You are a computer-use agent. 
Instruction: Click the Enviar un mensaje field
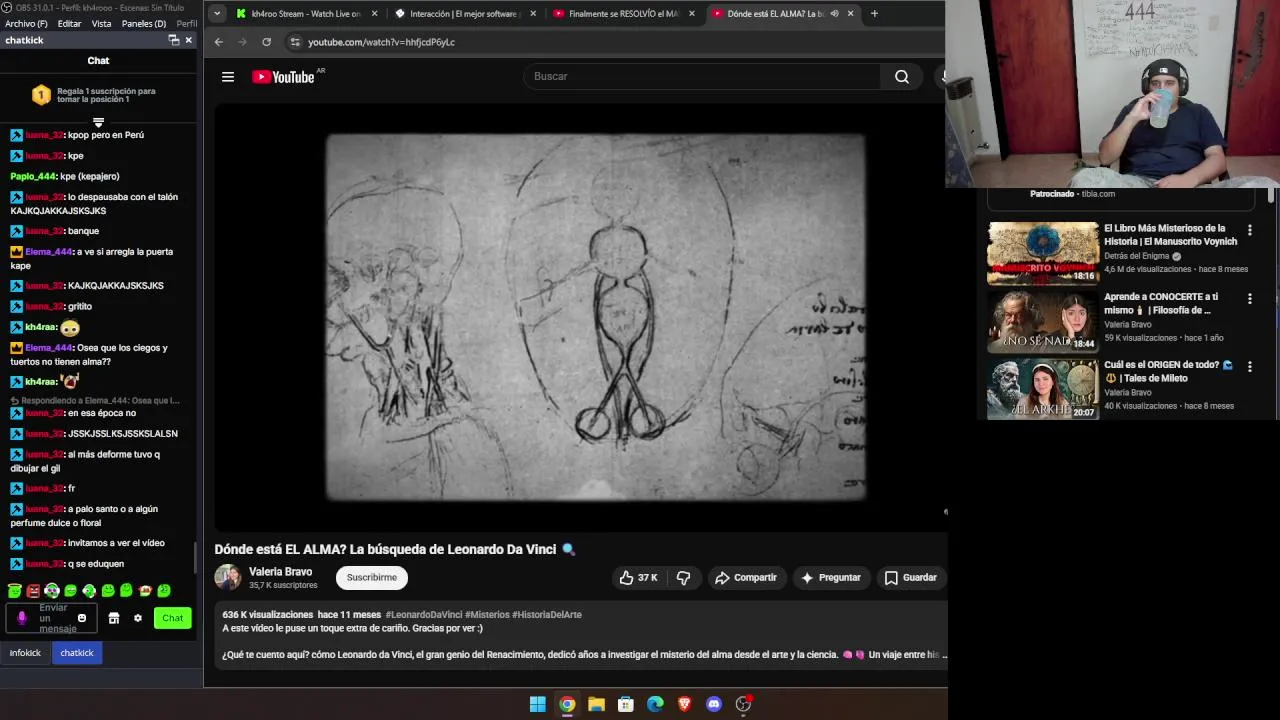(x=54, y=618)
